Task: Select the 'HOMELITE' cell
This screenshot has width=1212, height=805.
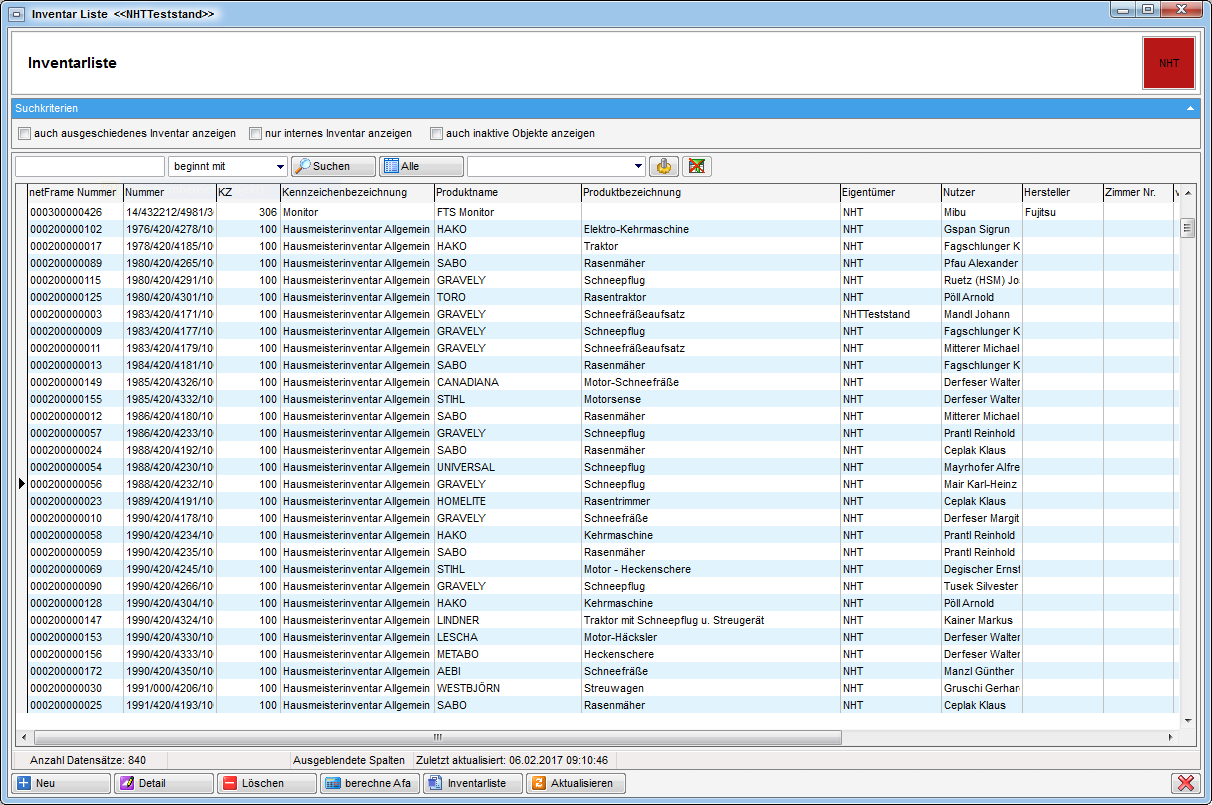Action: point(507,502)
